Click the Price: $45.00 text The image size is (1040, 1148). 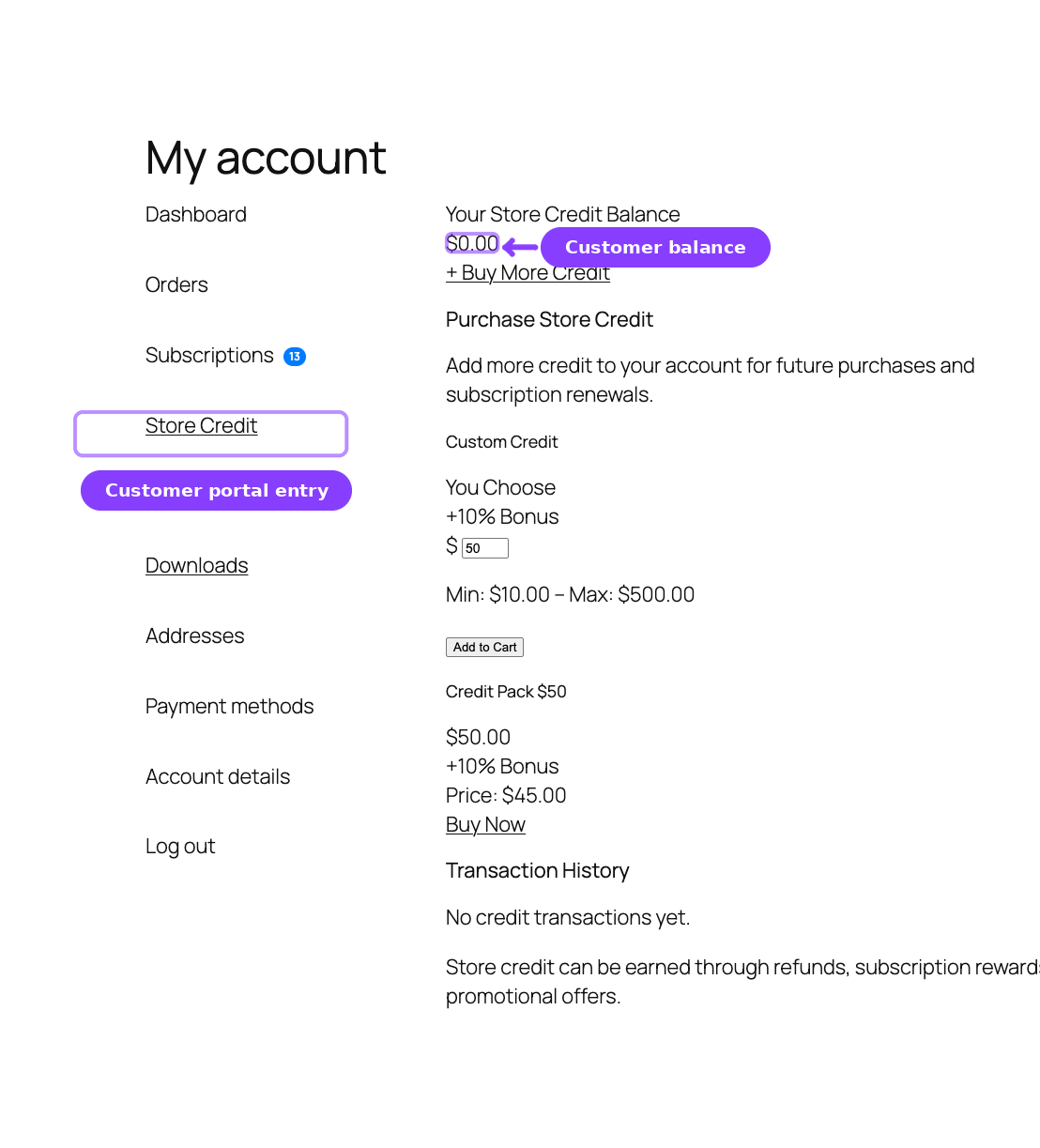coord(506,795)
